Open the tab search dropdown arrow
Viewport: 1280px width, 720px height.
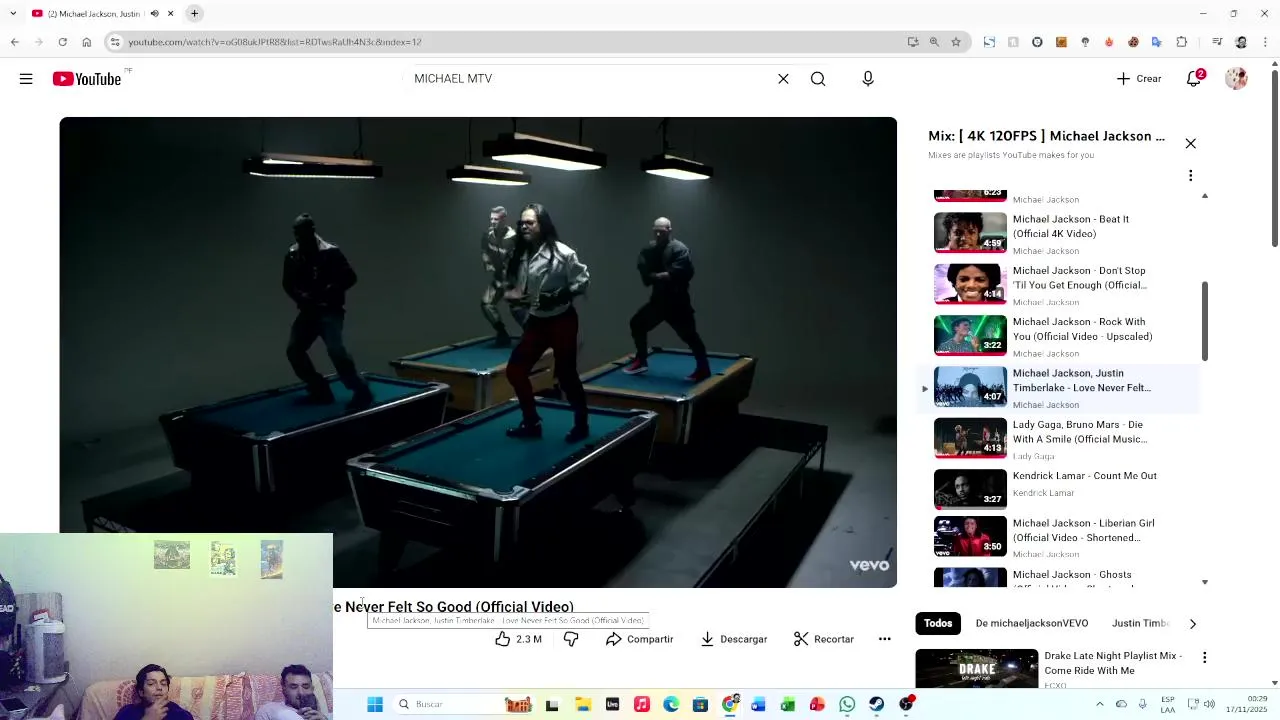click(x=12, y=14)
